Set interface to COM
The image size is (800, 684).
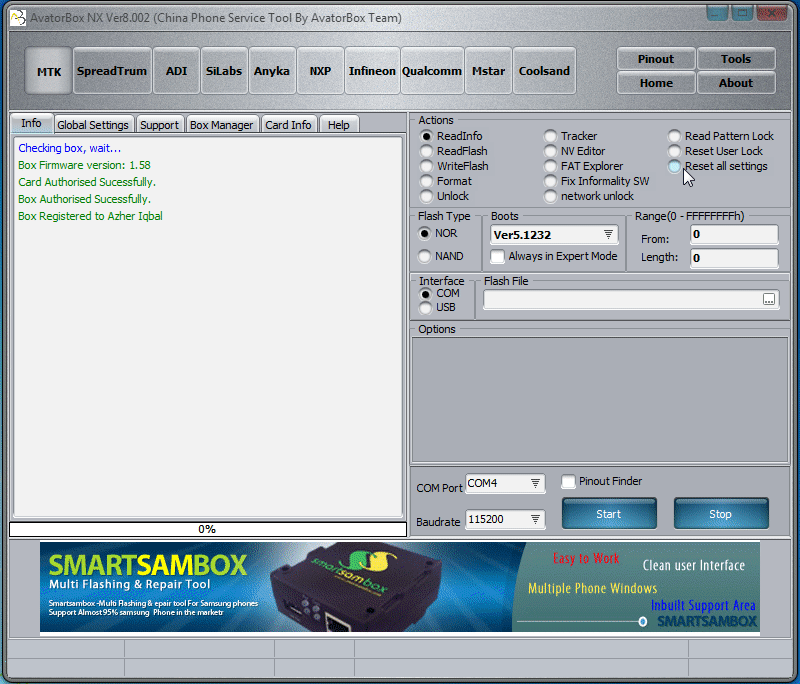pos(439,294)
